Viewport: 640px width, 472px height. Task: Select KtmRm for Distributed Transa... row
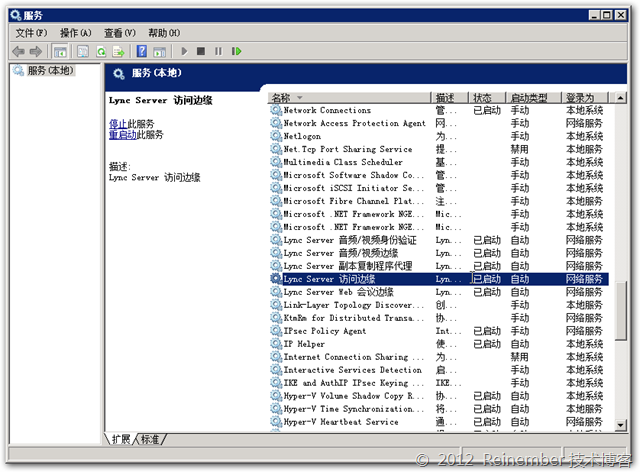point(439,318)
